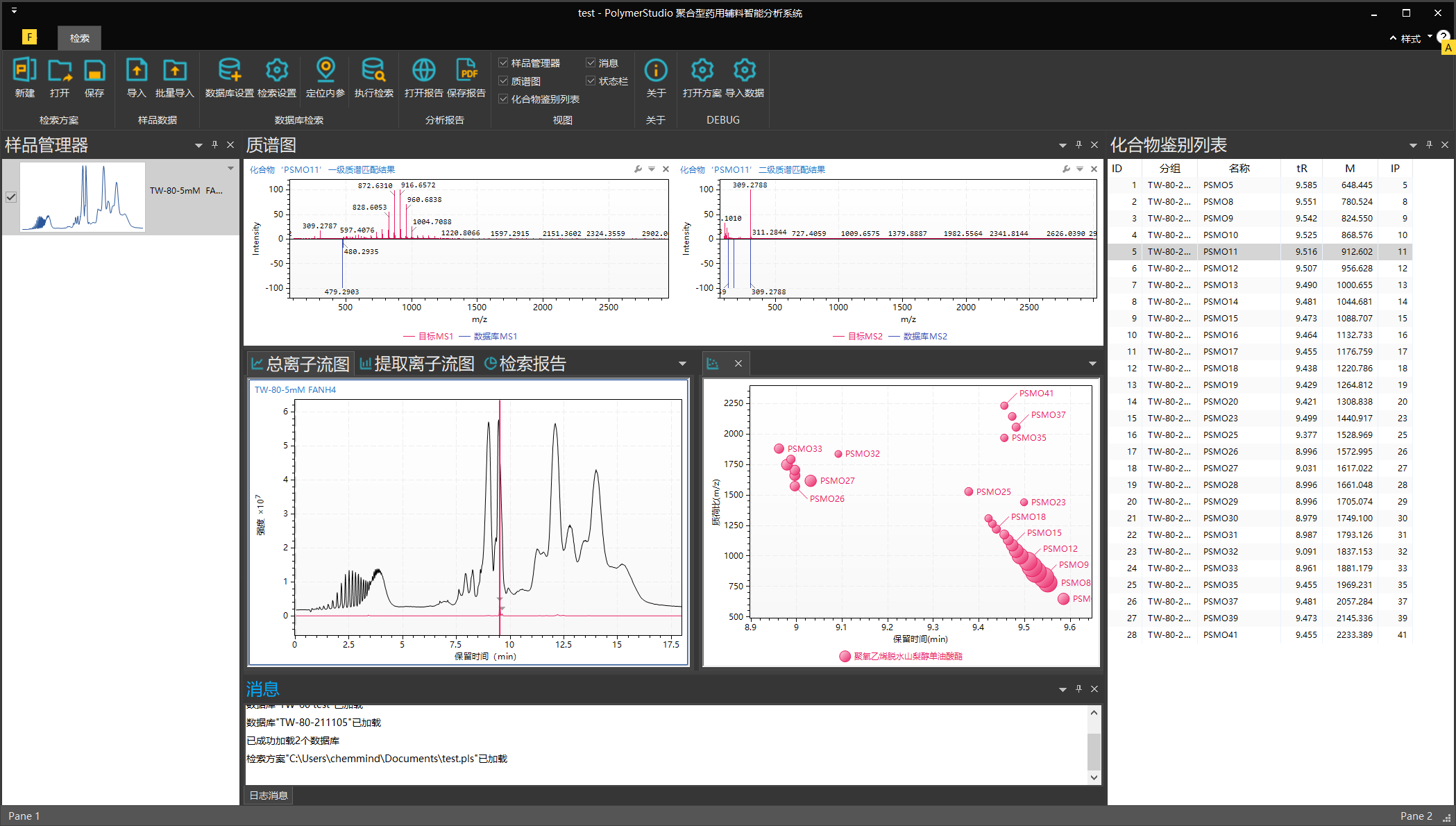Click the message panel scrollbar thumb
The width and height of the screenshot is (1456, 826).
(1094, 751)
